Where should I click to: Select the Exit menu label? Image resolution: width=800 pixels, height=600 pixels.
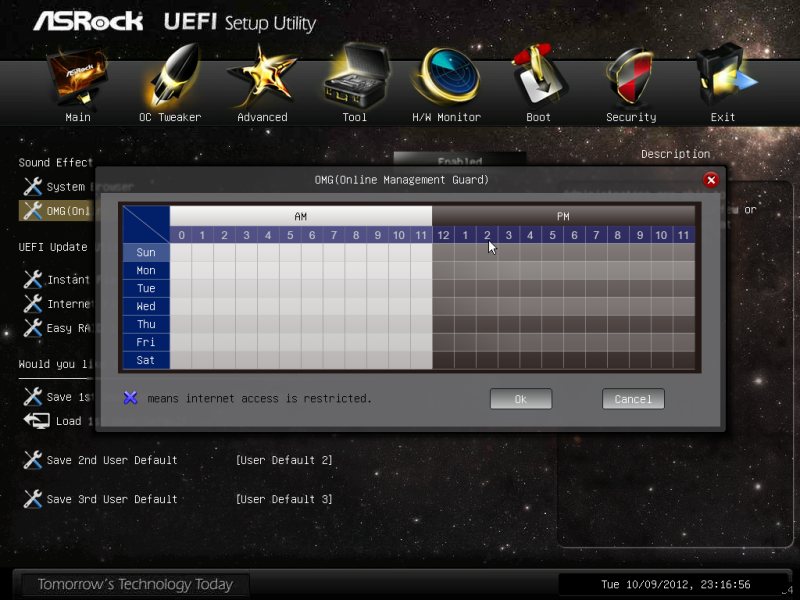coord(723,117)
